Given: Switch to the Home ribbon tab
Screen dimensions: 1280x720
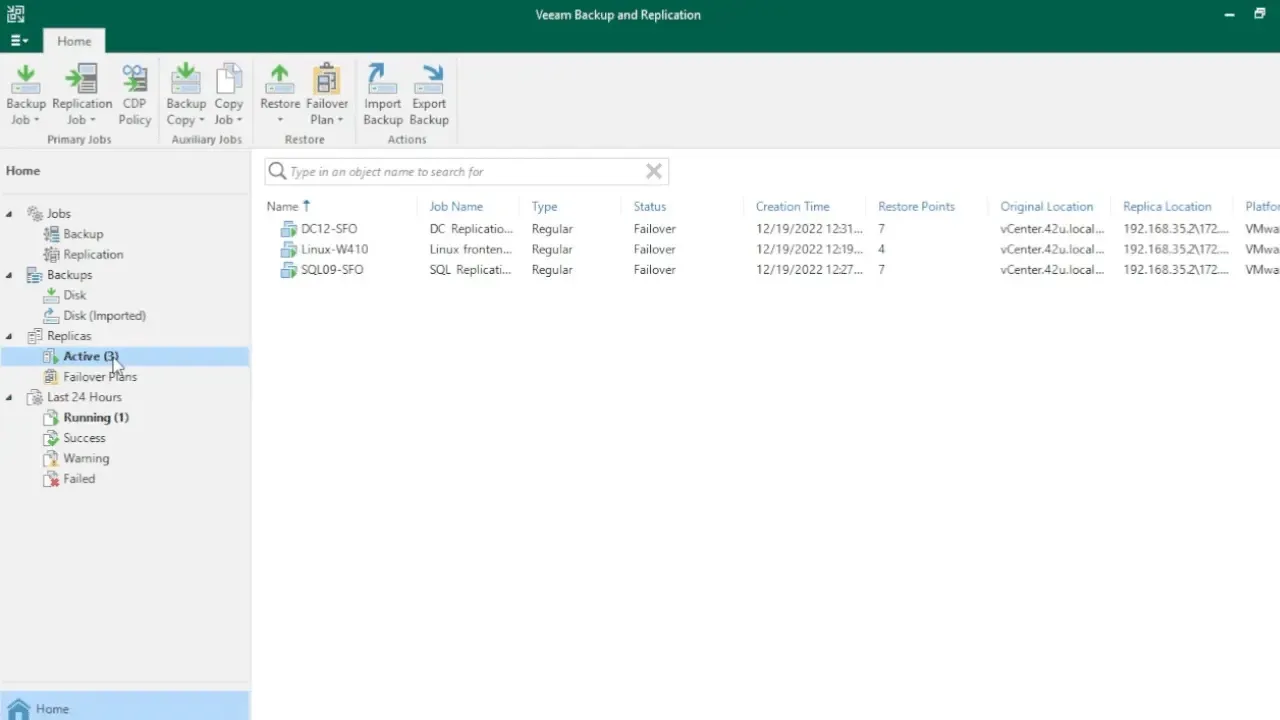Looking at the screenshot, I should (x=74, y=41).
